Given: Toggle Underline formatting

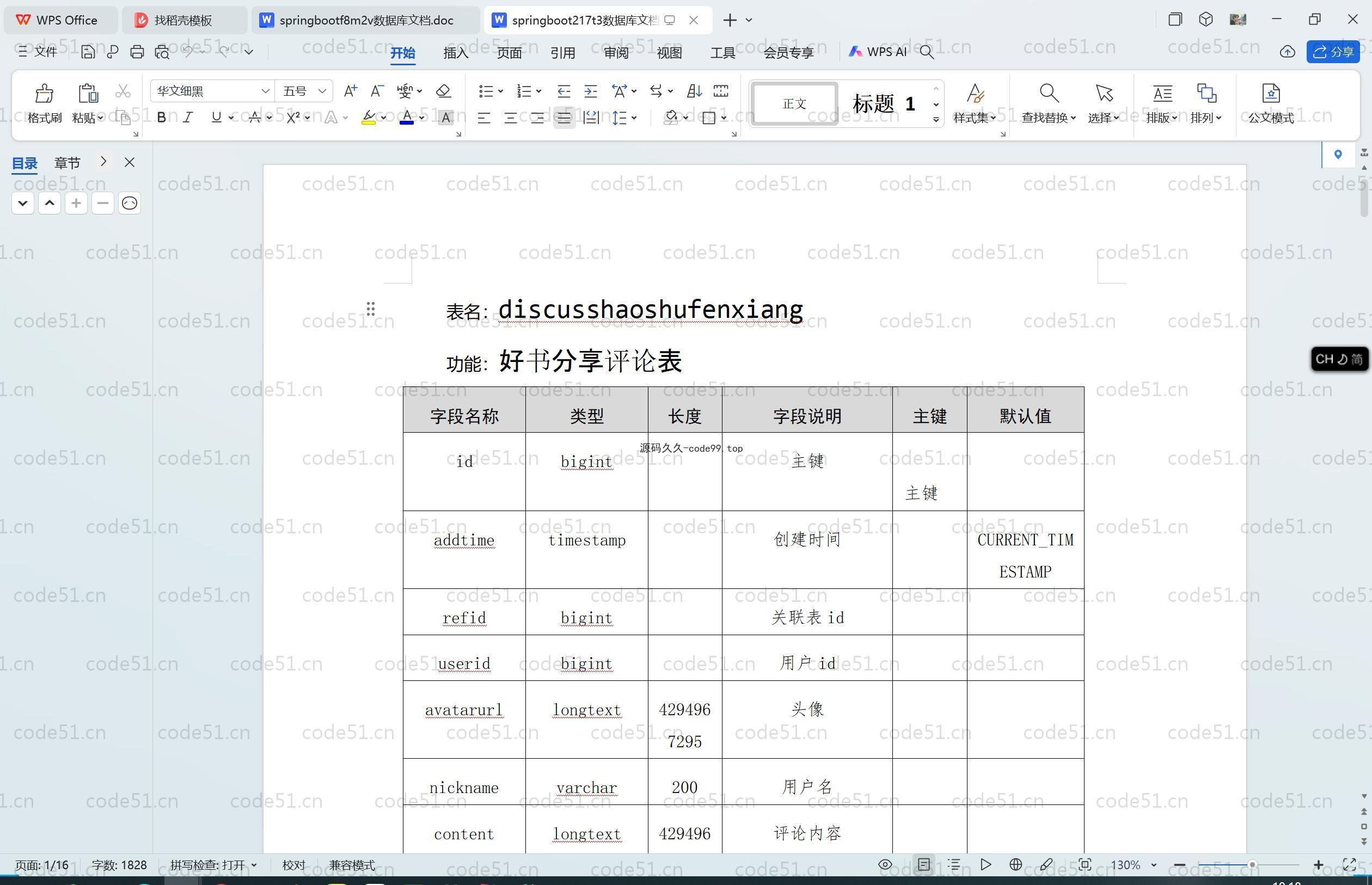Looking at the screenshot, I should tap(216, 118).
